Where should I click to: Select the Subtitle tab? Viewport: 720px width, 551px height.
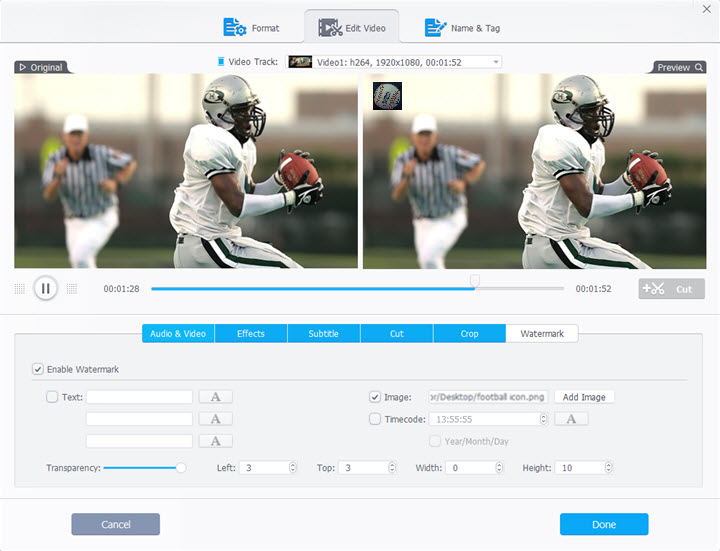(x=324, y=334)
